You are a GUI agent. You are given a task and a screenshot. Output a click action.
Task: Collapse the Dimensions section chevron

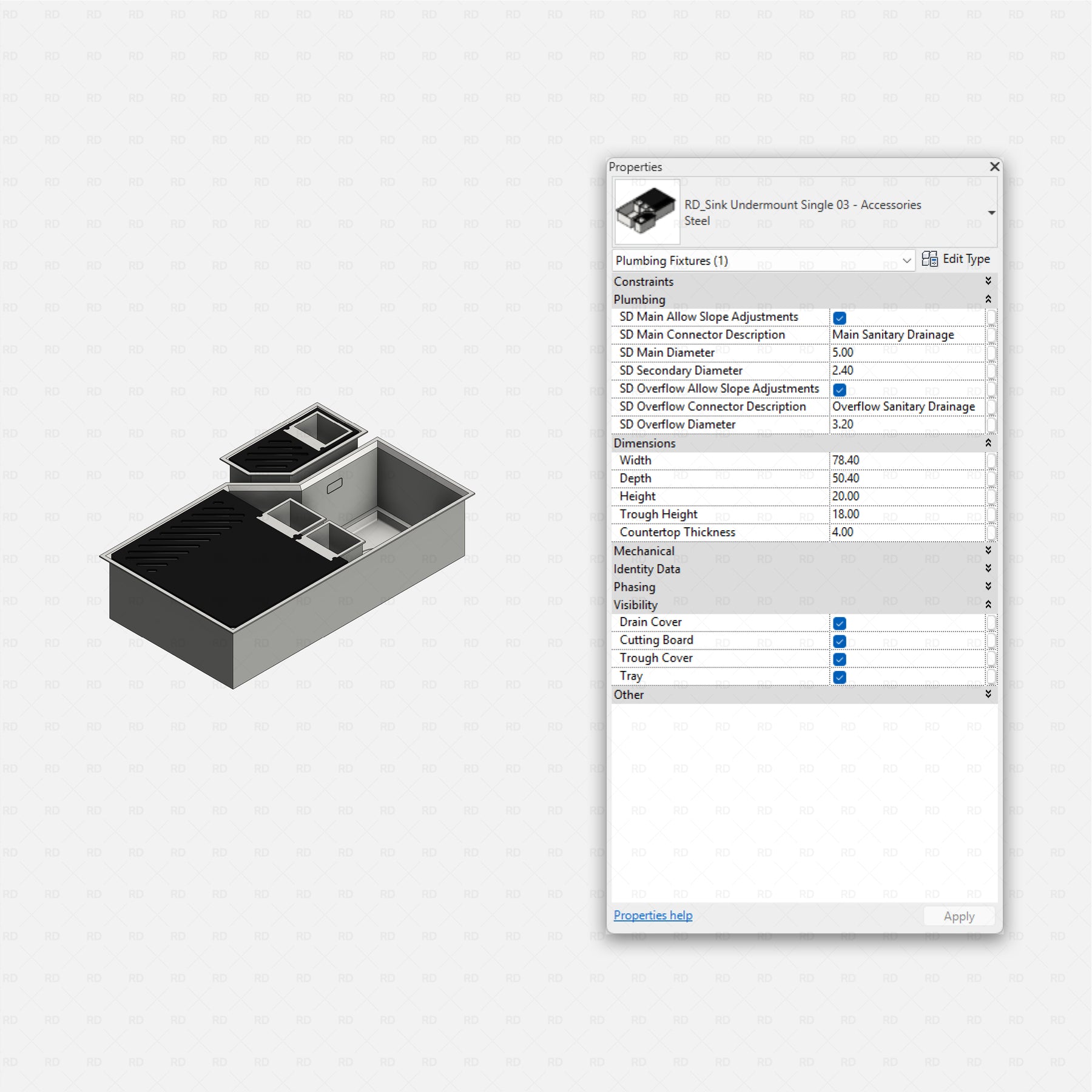(x=988, y=443)
